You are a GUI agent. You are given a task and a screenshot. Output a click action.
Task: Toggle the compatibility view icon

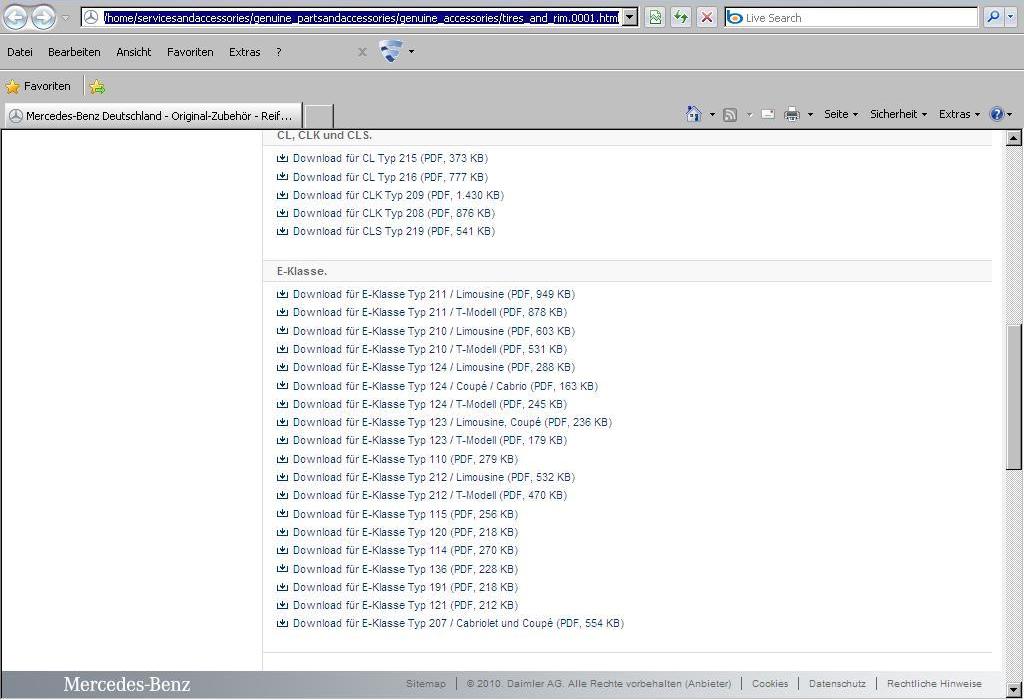655,18
